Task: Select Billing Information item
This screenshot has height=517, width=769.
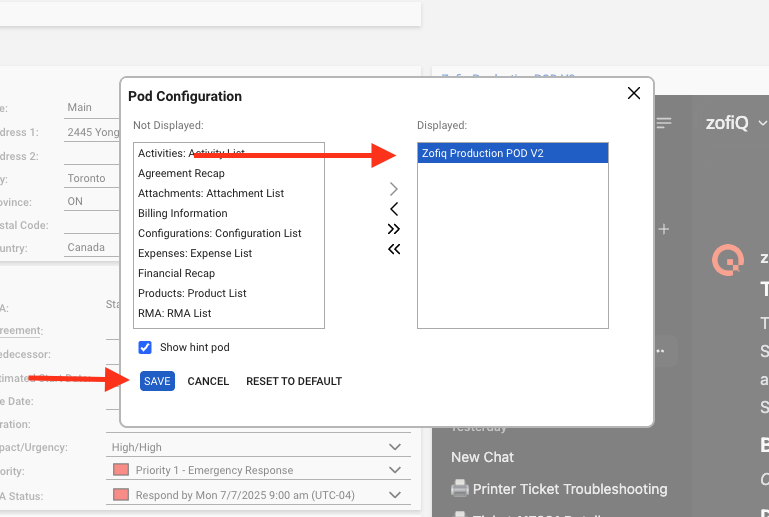Action: [229, 213]
